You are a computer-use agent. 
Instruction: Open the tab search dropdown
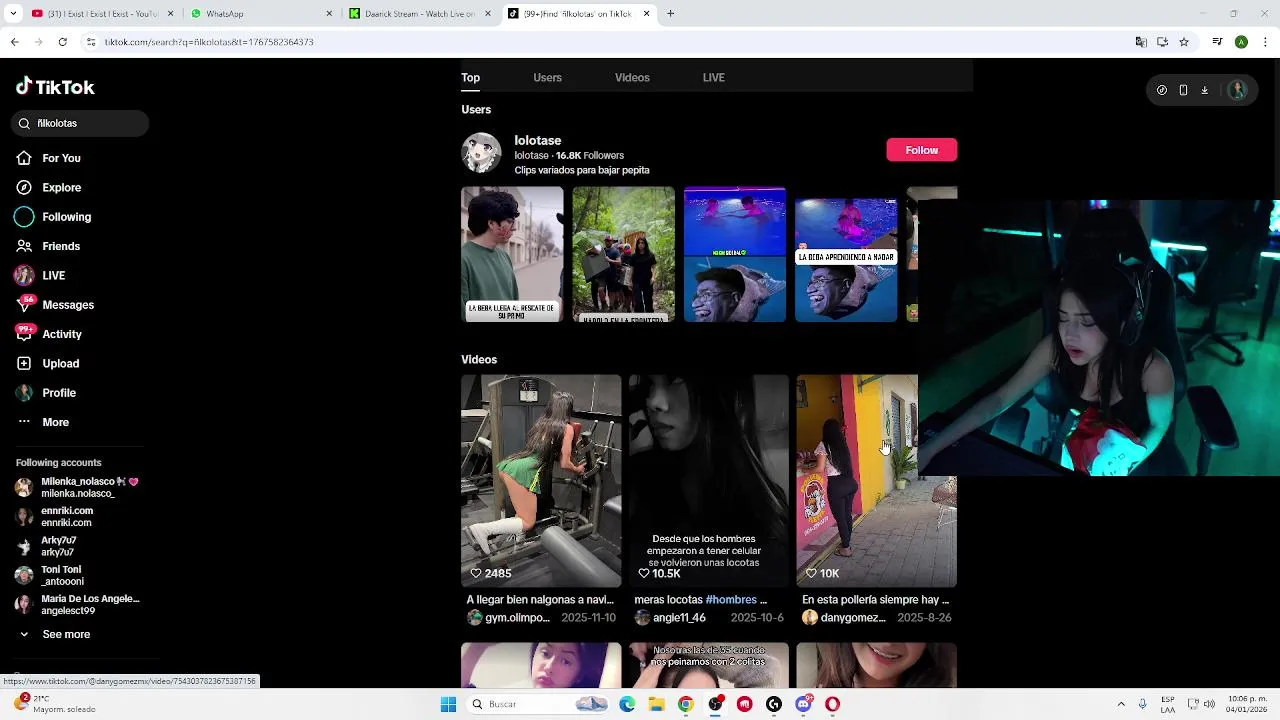tap(13, 14)
